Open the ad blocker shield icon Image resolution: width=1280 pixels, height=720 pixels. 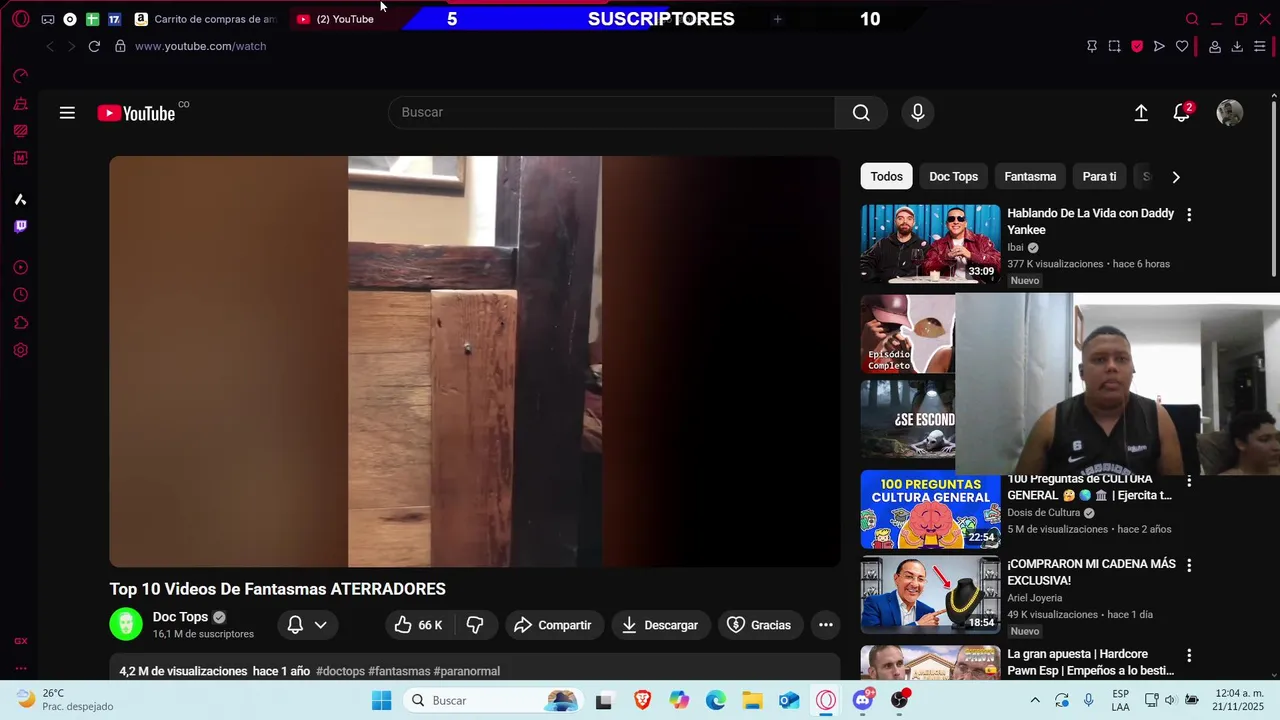[1137, 46]
